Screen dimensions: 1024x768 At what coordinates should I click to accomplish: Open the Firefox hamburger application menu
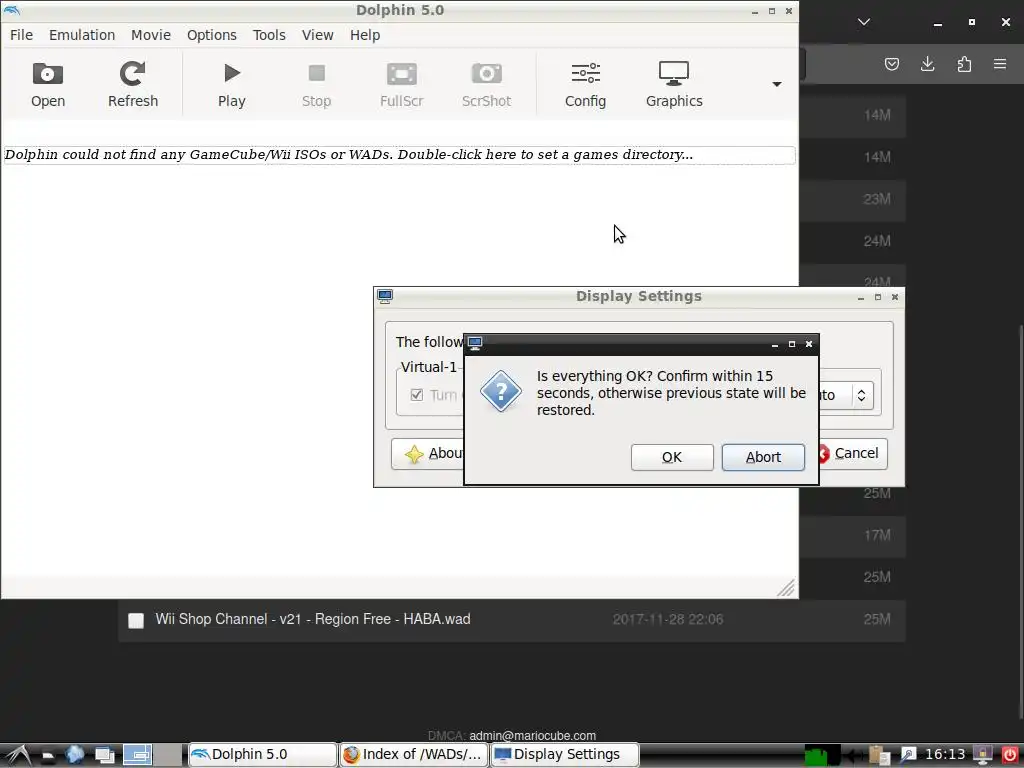(1000, 64)
